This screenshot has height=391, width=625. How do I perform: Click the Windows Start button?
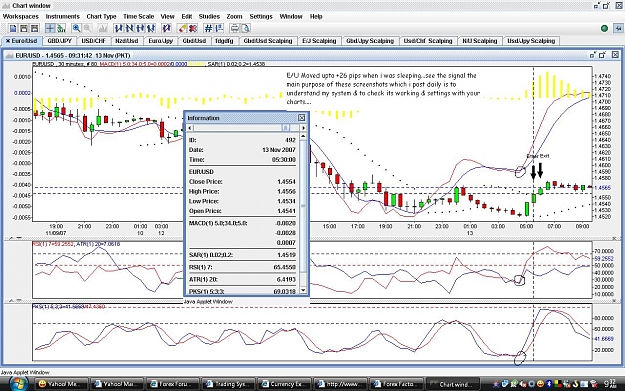tap(17, 383)
